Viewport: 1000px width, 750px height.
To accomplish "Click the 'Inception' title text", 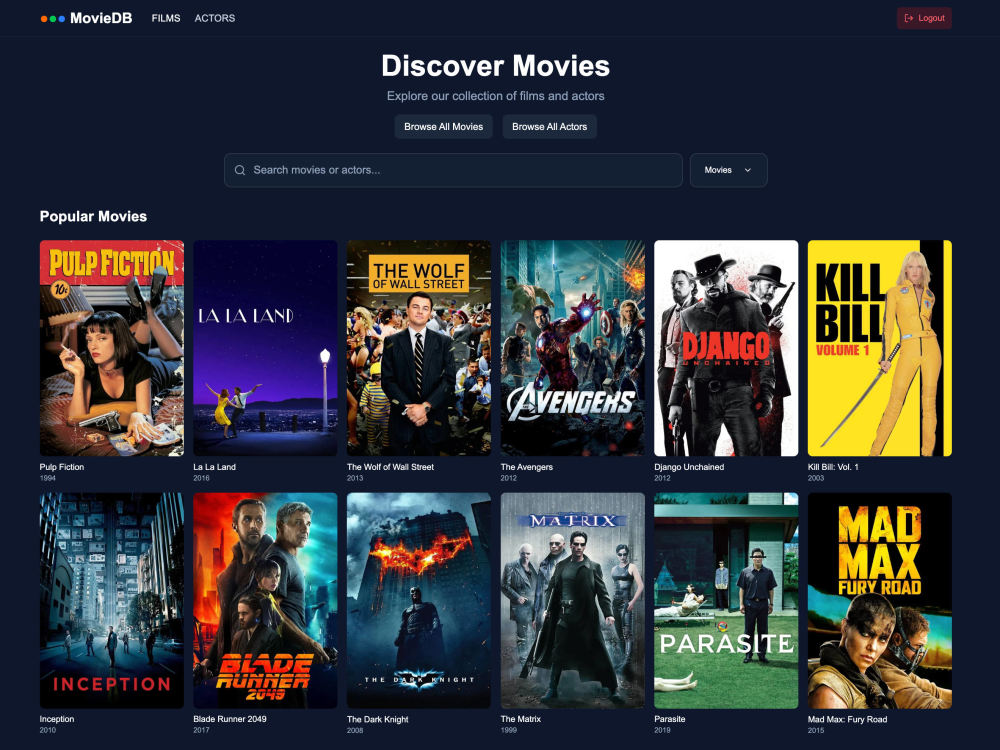I will coord(57,719).
